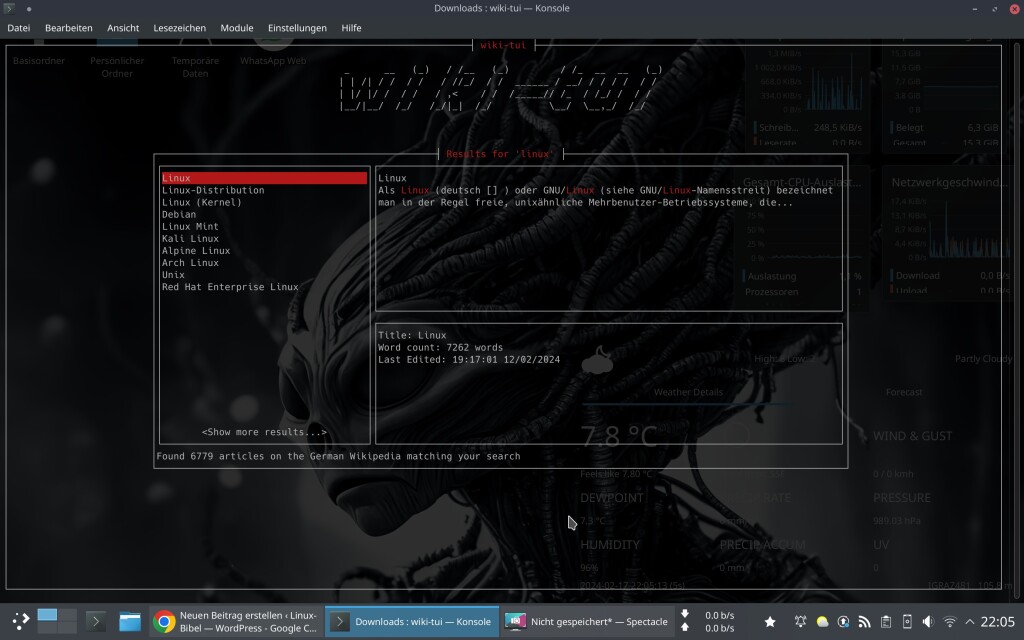Close the Konsole window
Screen dimensions: 1024x640
tap(1015, 8)
